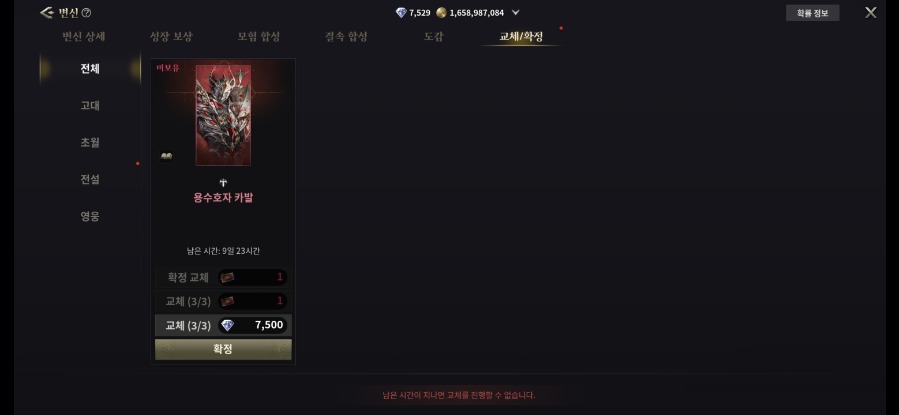Click the diamond icon beside 7,500
Viewport: 899px width, 415px height.
(227, 326)
